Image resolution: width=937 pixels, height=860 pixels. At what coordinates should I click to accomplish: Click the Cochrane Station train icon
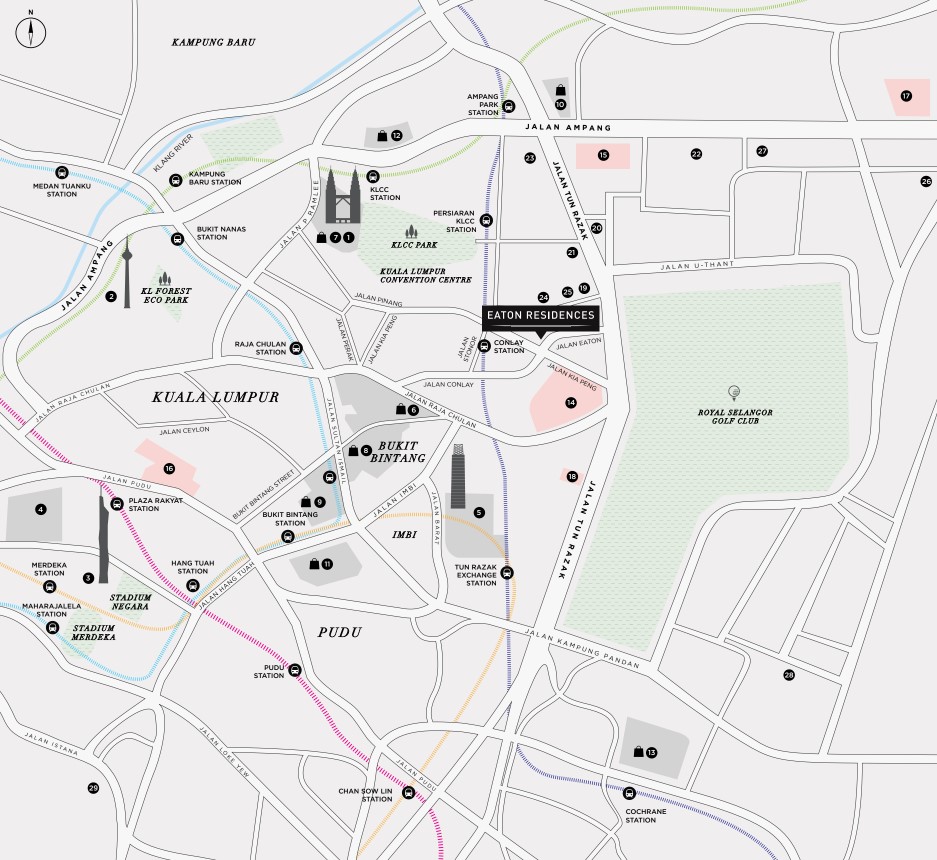(629, 793)
